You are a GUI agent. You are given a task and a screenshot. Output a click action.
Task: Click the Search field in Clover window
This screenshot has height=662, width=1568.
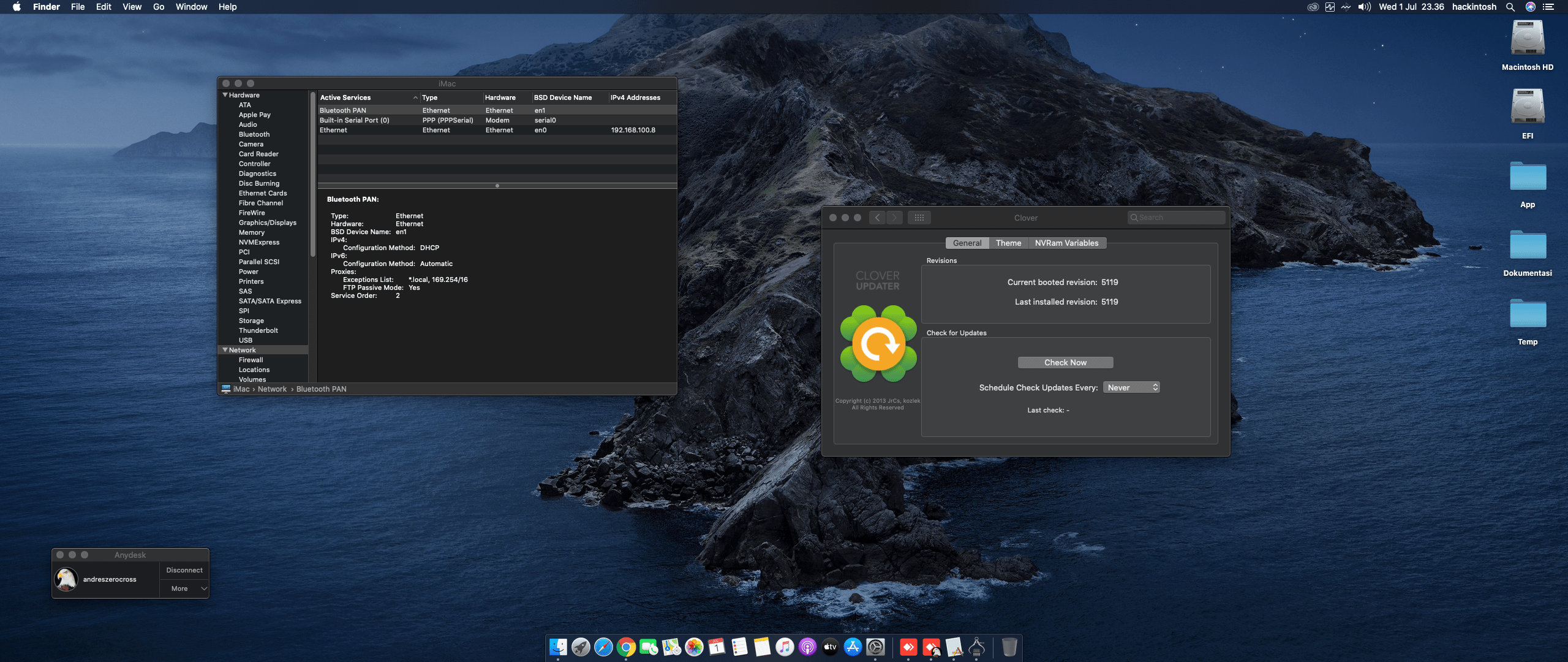click(x=1175, y=217)
